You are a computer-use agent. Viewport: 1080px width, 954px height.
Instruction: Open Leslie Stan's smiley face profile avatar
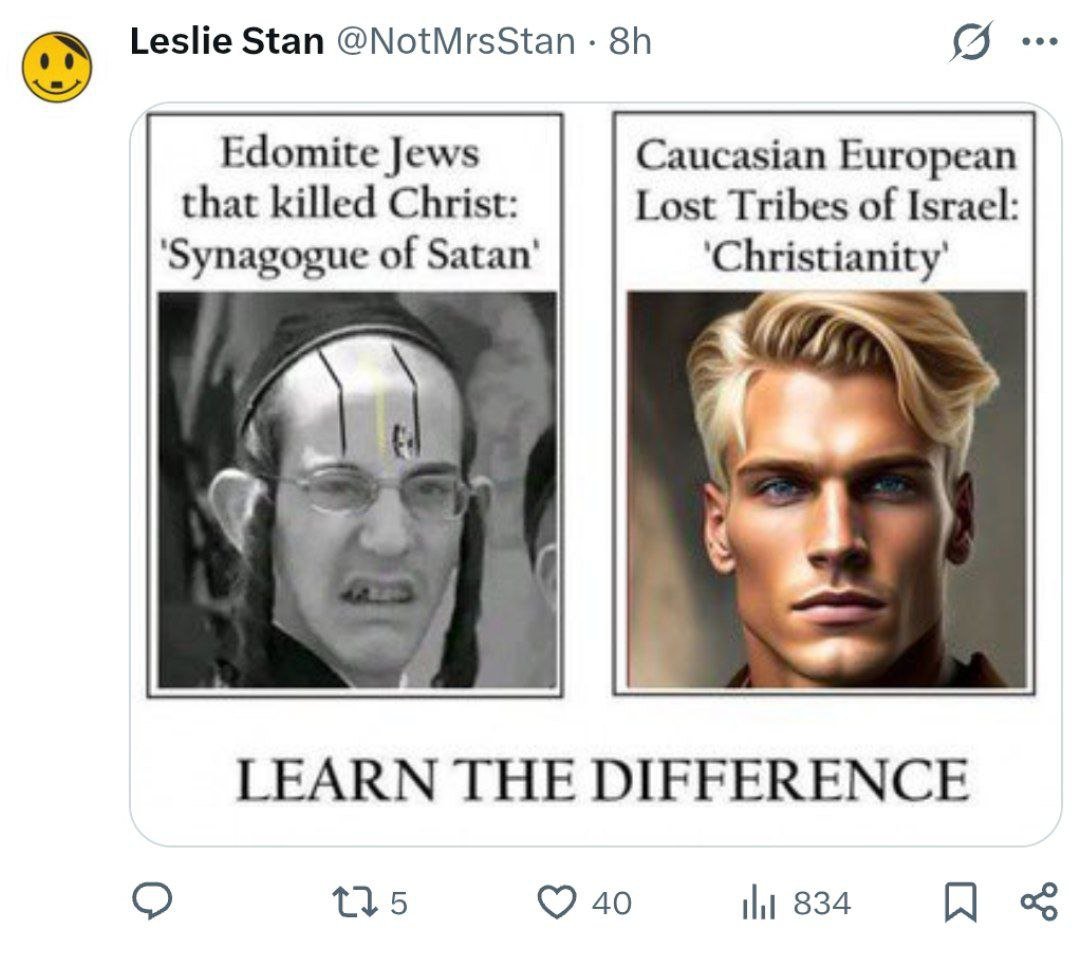click(x=56, y=67)
